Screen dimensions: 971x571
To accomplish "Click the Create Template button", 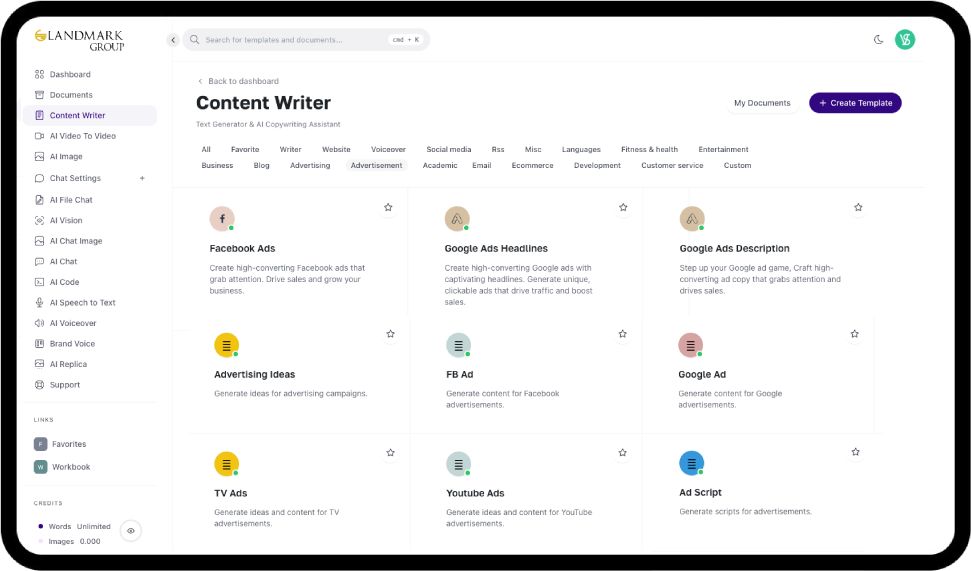I will tap(855, 103).
